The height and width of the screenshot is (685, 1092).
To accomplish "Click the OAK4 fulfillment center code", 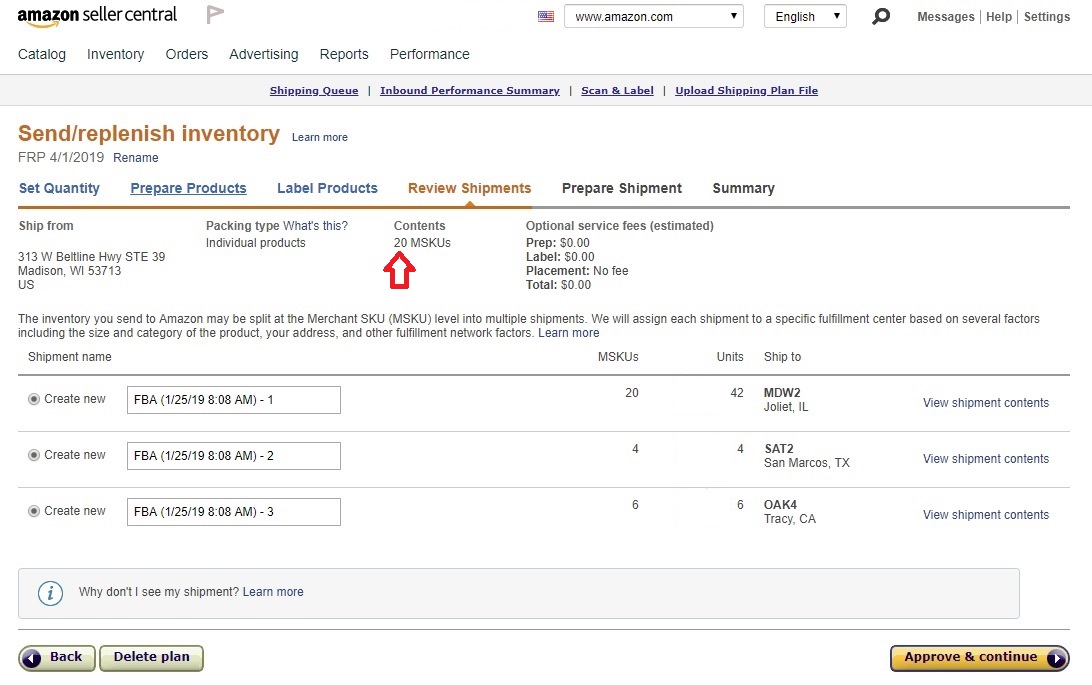I will coord(780,505).
